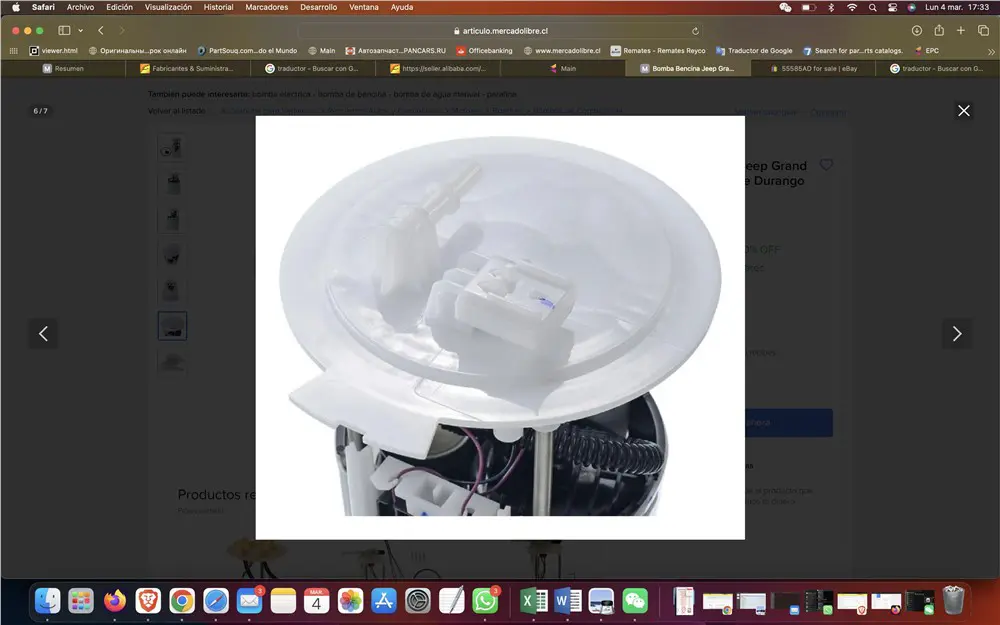The width and height of the screenshot is (1000, 625).
Task: Open Safari downloads icon
Action: click(x=916, y=31)
